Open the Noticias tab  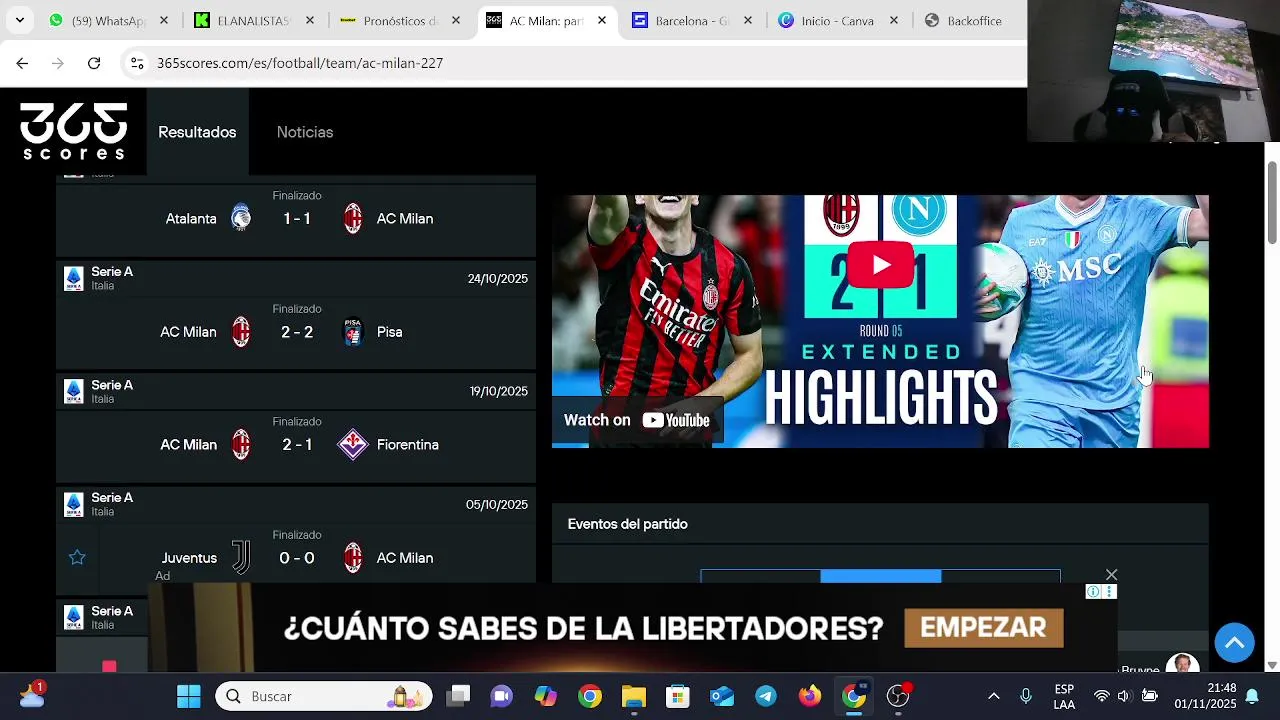pyautogui.click(x=305, y=132)
